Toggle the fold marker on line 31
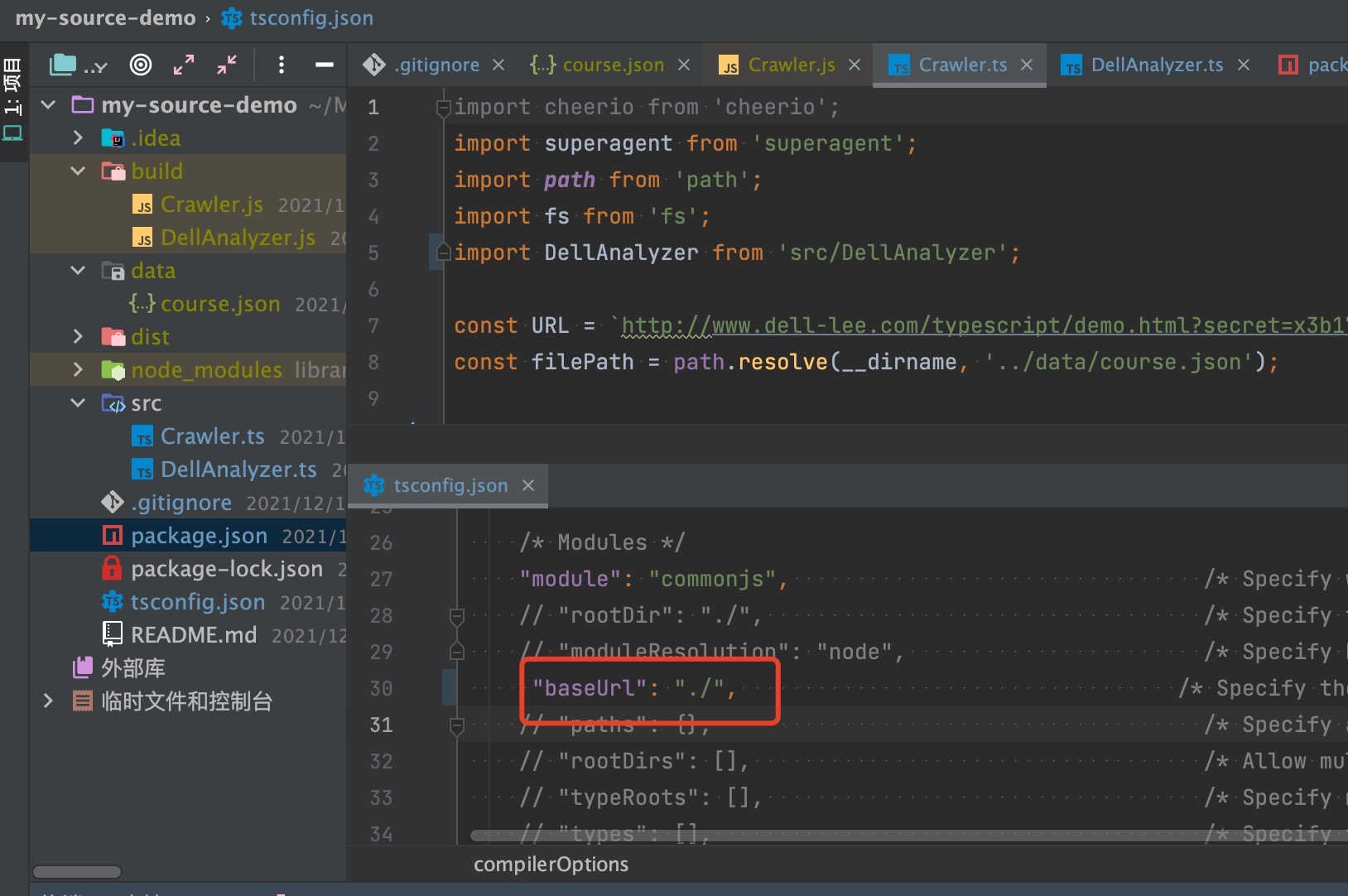Screen dimensions: 1348x896 tap(456, 725)
